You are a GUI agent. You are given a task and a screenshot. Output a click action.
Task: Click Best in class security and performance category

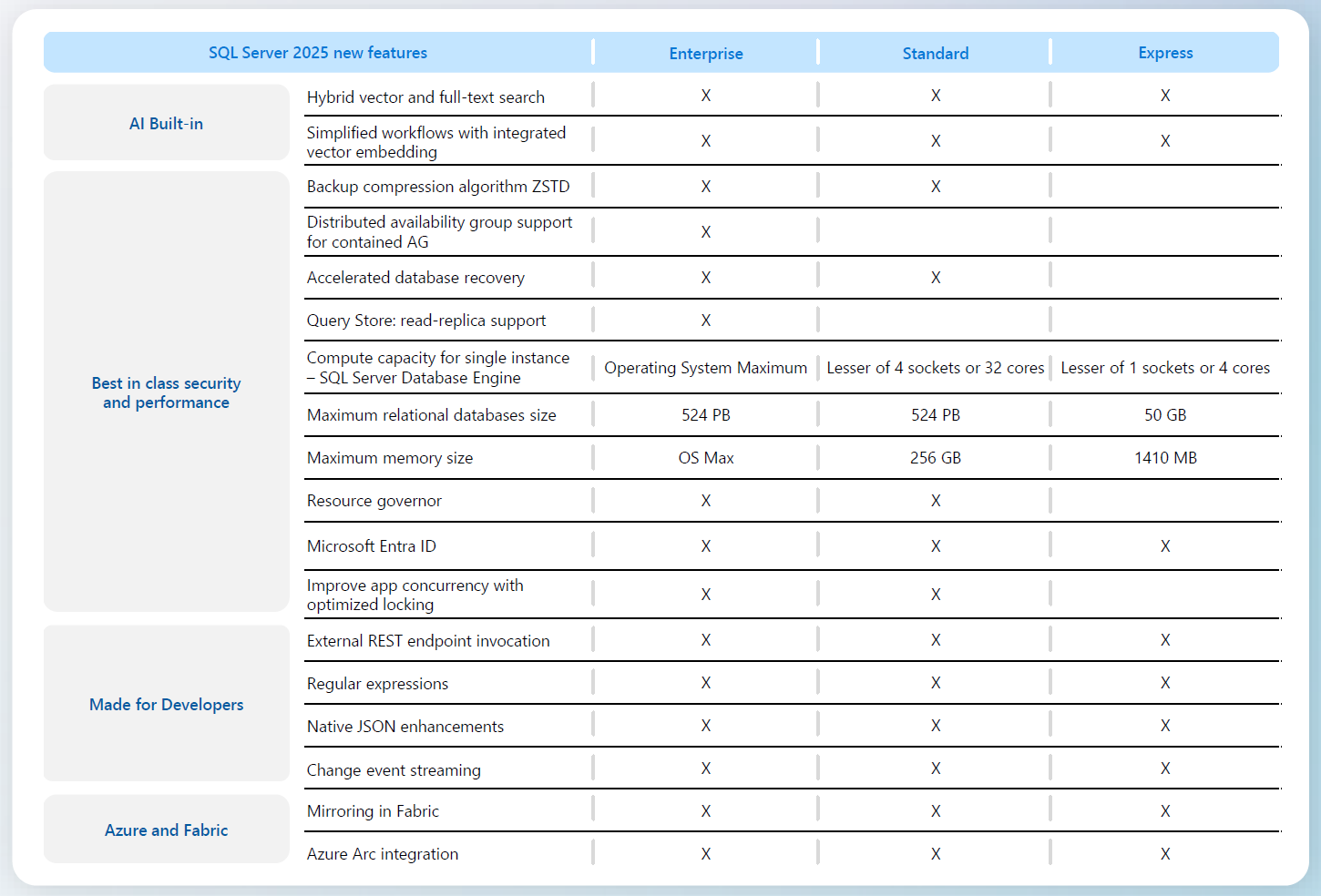pyautogui.click(x=166, y=392)
